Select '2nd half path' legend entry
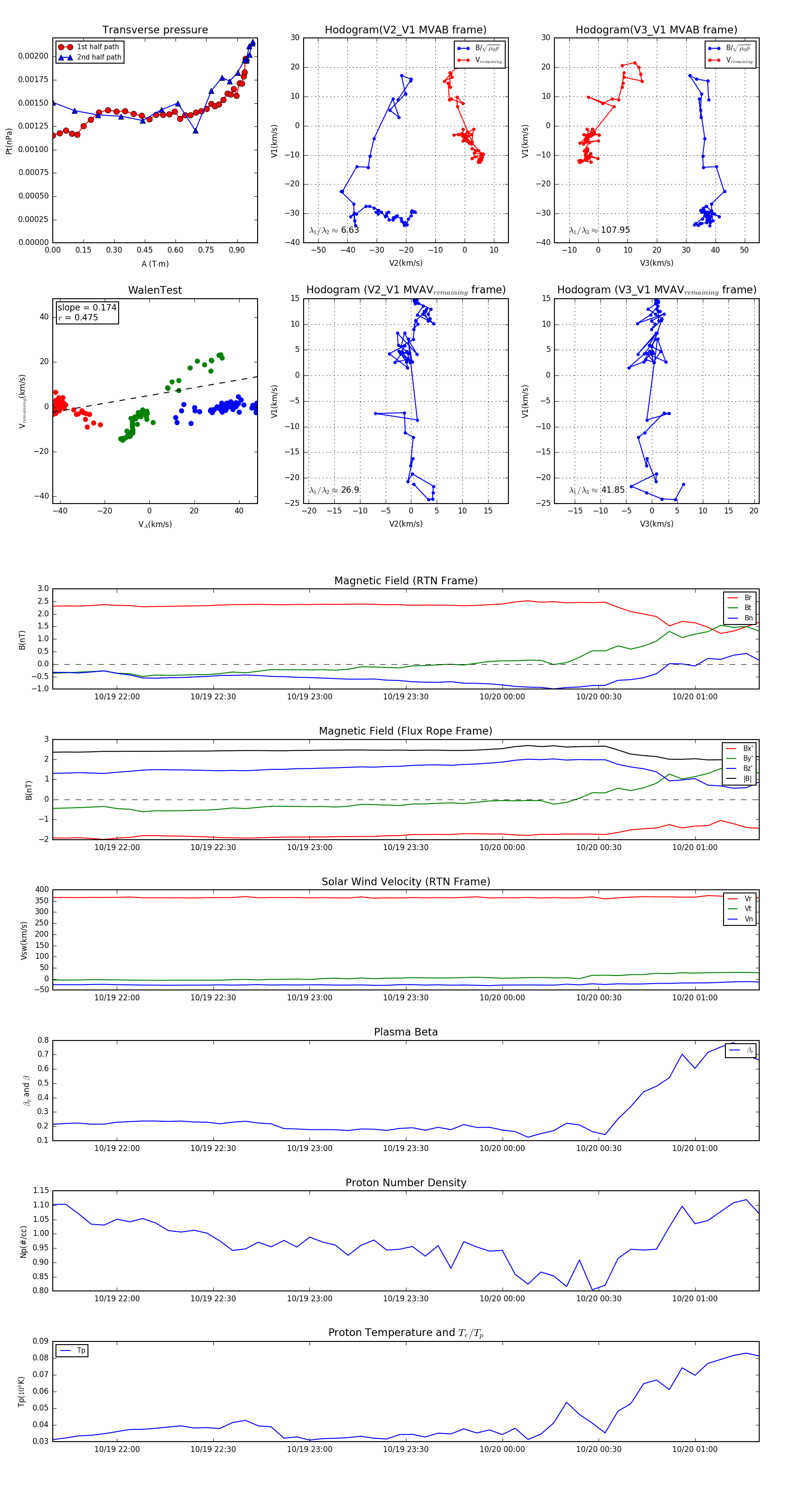Screen dimensions: 812x1489 (90, 57)
